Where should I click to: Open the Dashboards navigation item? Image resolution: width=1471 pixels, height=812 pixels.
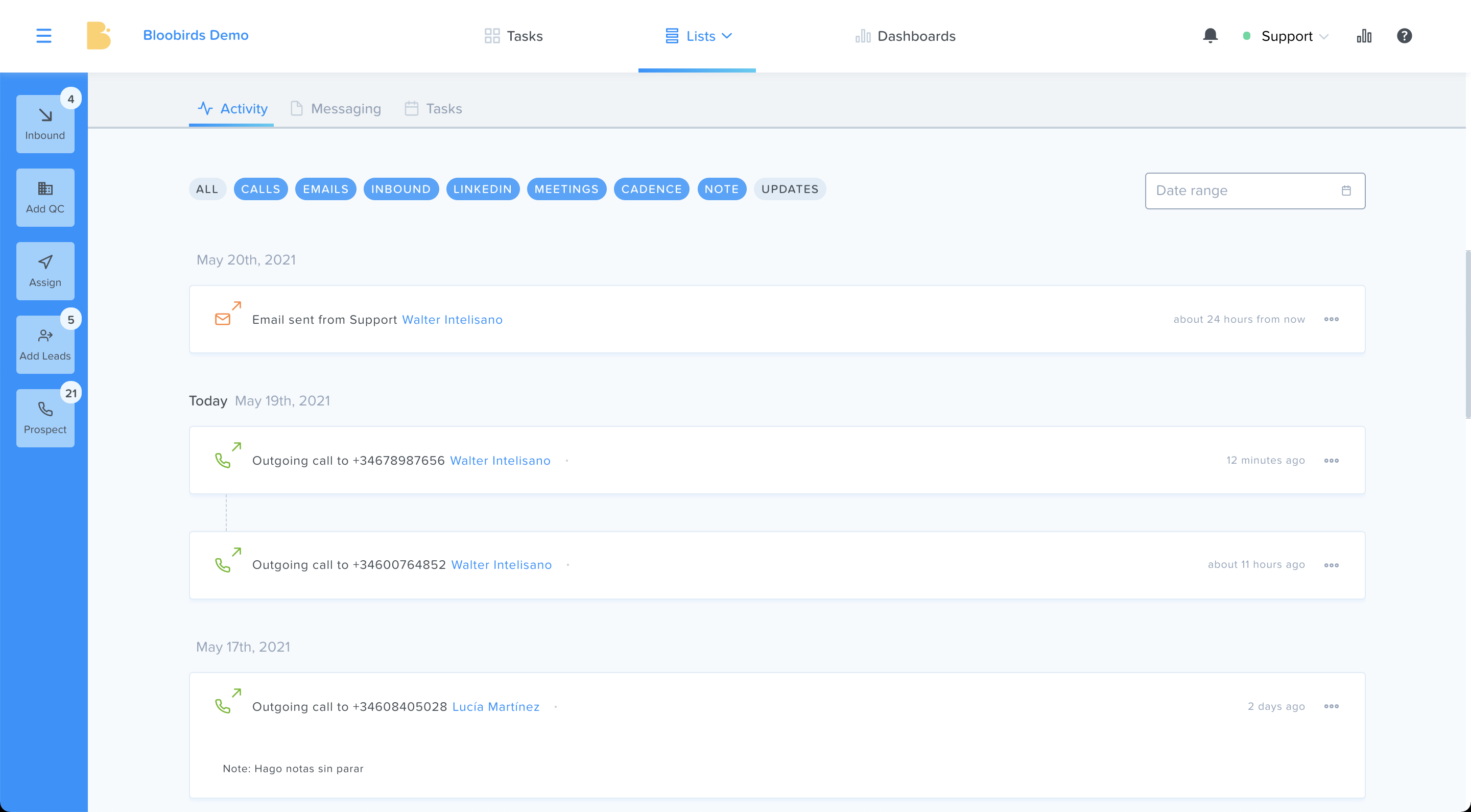906,36
